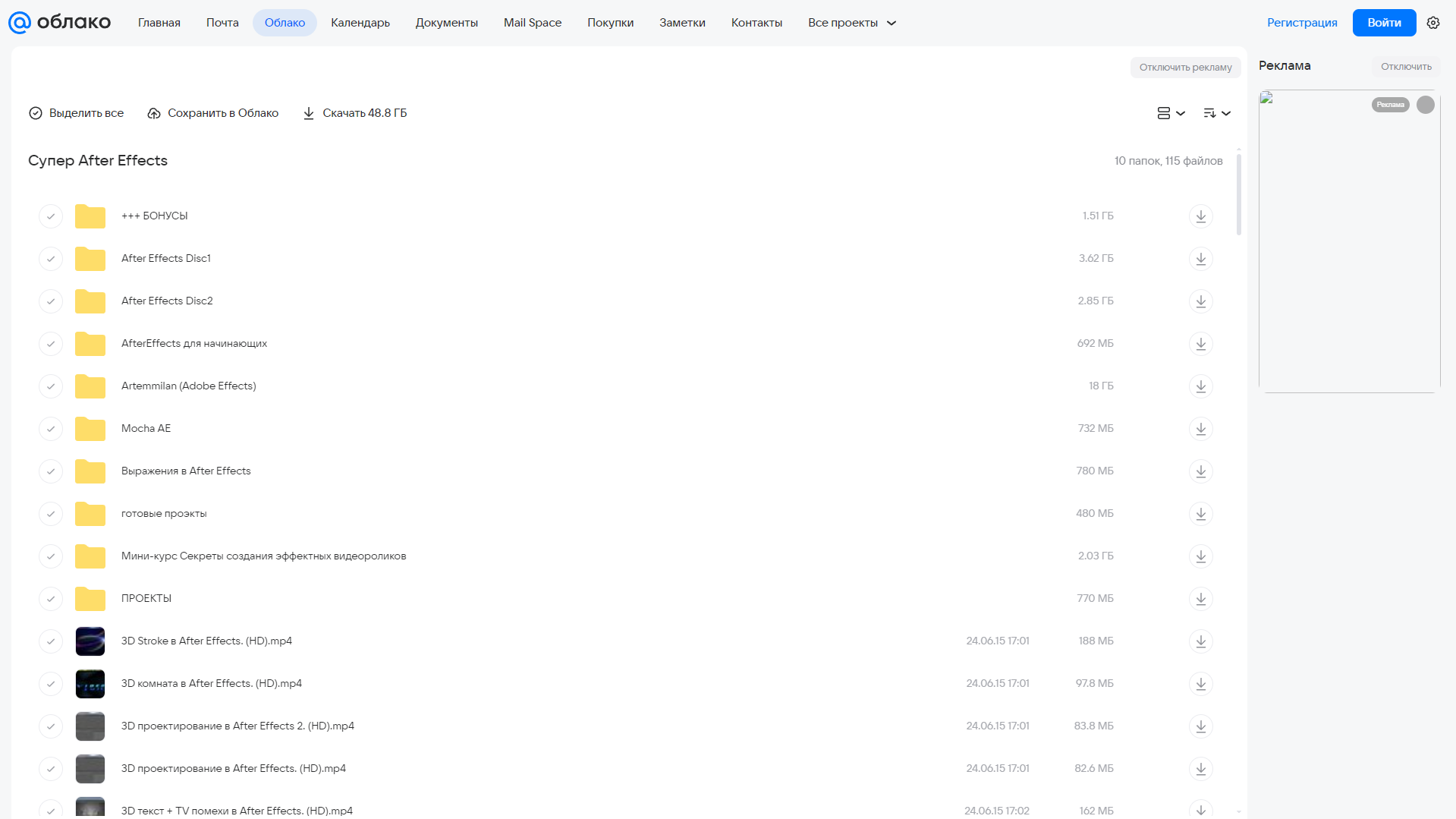Open the Календарь tab
Screen dimensions: 1456x819
pyautogui.click(x=360, y=23)
